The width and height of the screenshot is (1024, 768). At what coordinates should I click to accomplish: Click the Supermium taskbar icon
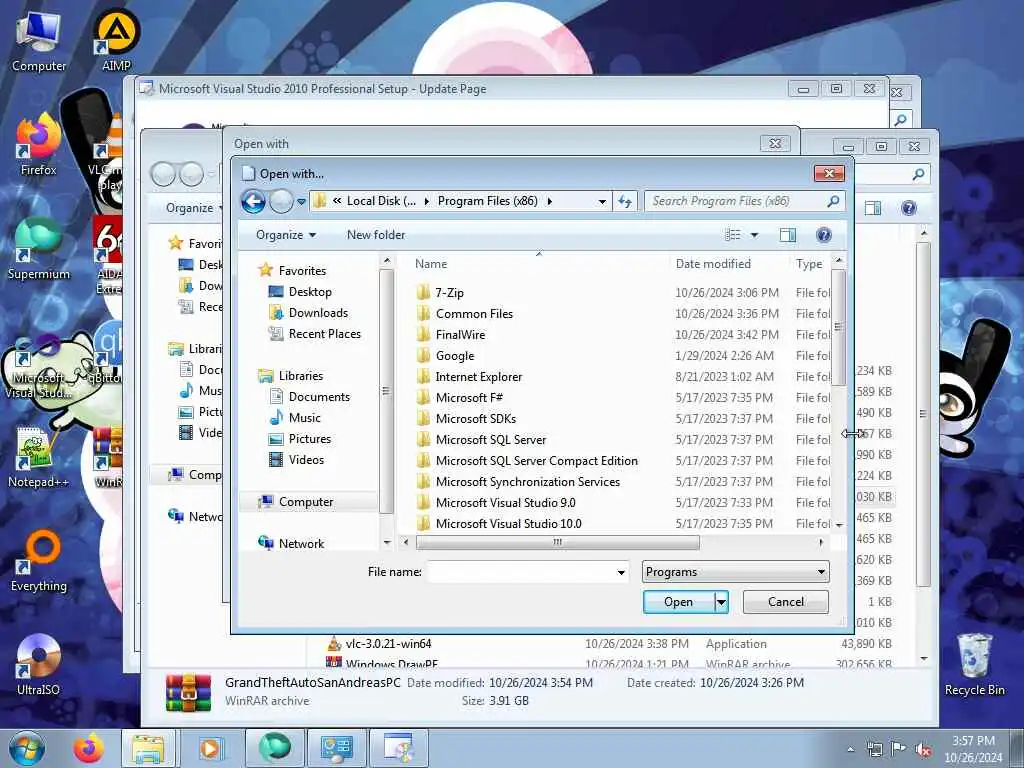pos(274,748)
